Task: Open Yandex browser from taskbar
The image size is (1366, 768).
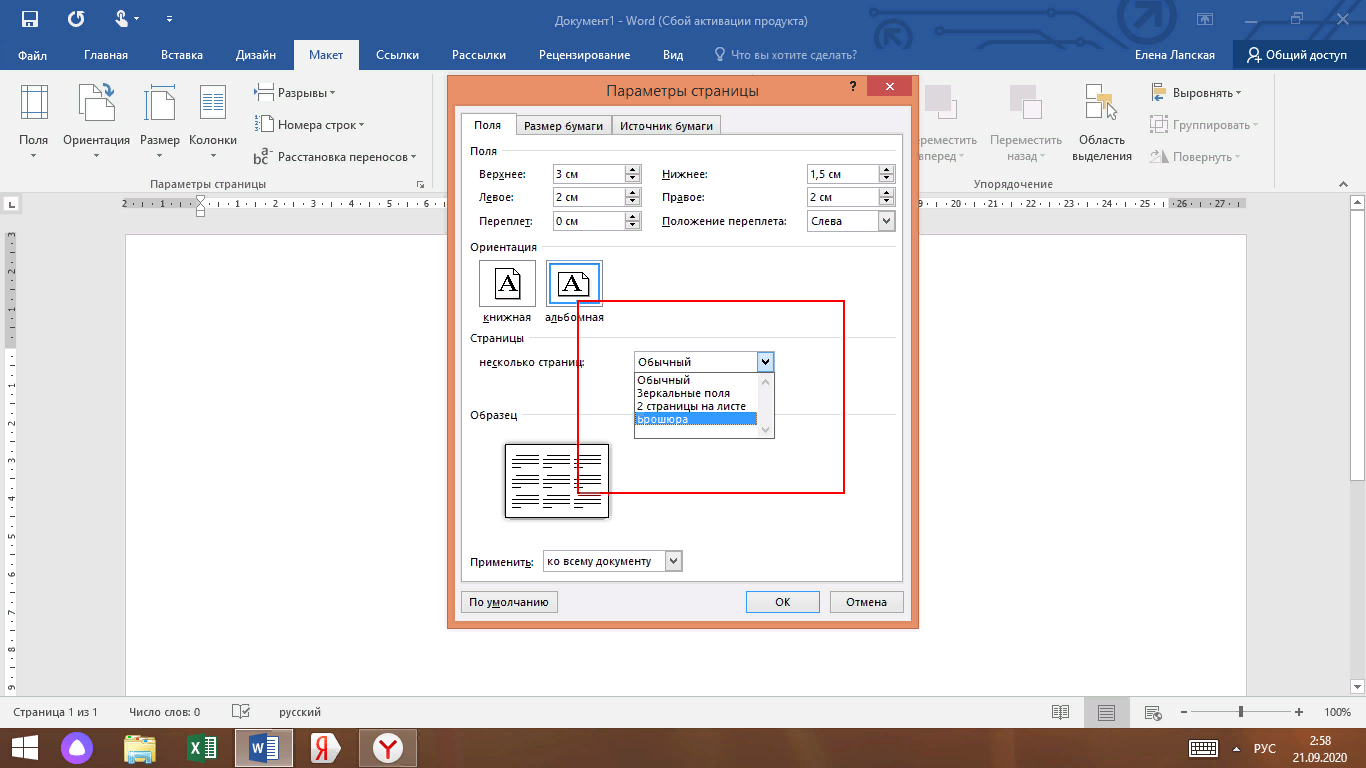Action: coord(388,747)
